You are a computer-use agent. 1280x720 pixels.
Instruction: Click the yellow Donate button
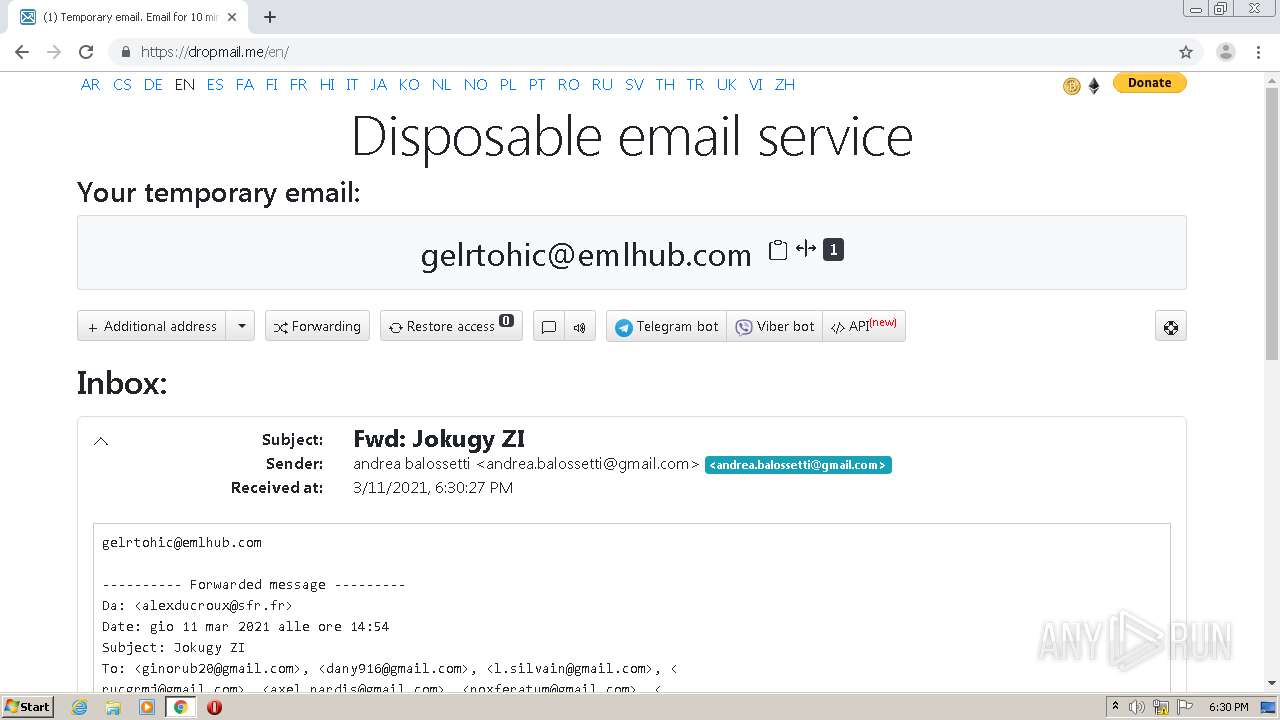coord(1149,83)
